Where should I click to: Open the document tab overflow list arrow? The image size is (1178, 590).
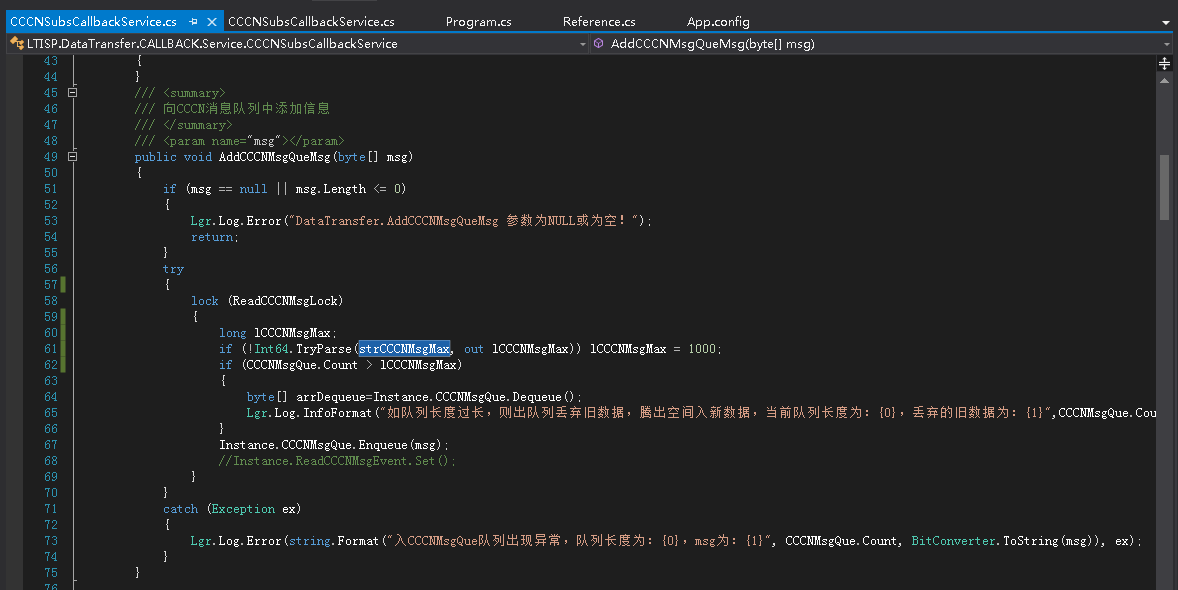[1166, 23]
